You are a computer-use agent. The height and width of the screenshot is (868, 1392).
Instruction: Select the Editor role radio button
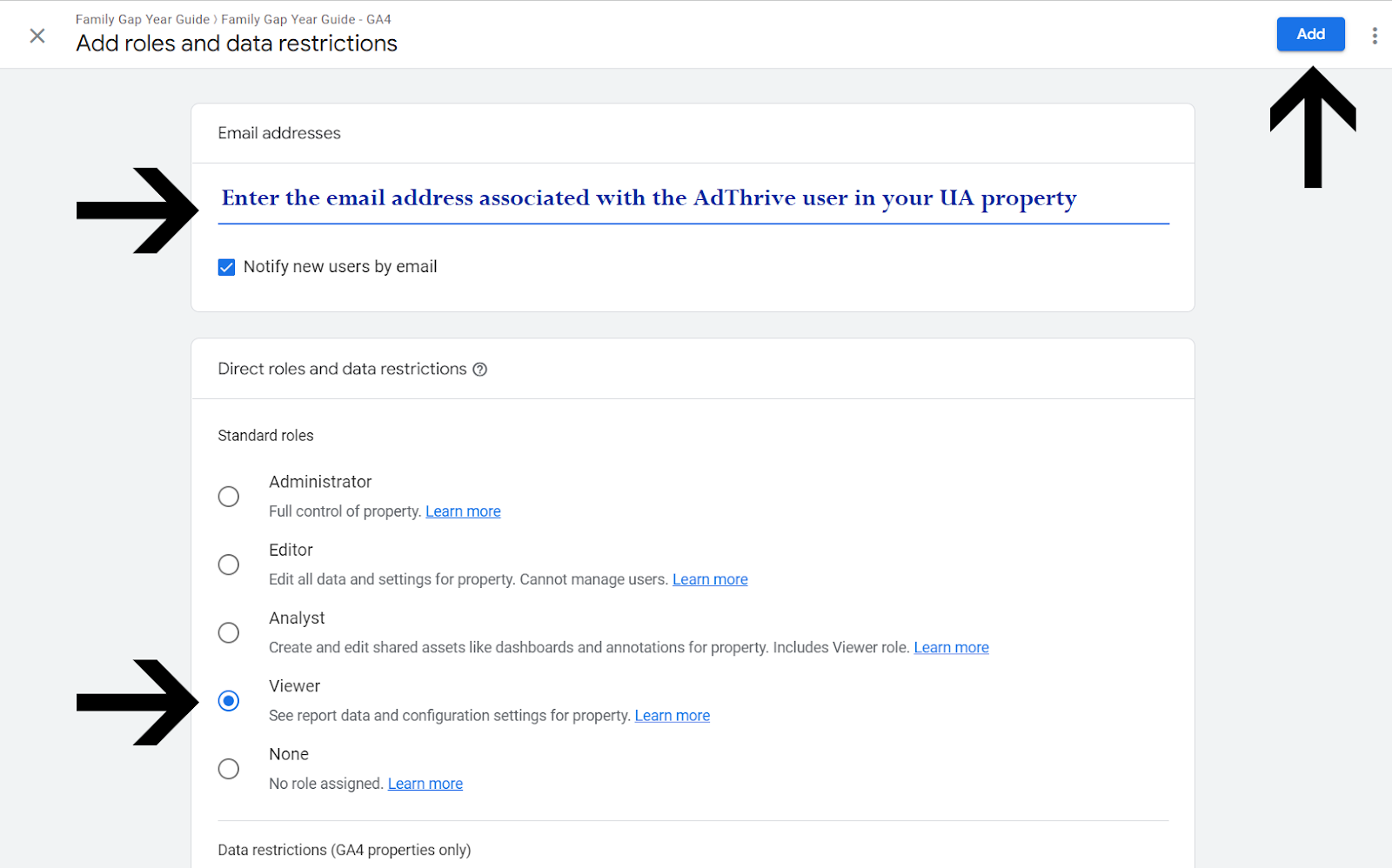coord(229,564)
